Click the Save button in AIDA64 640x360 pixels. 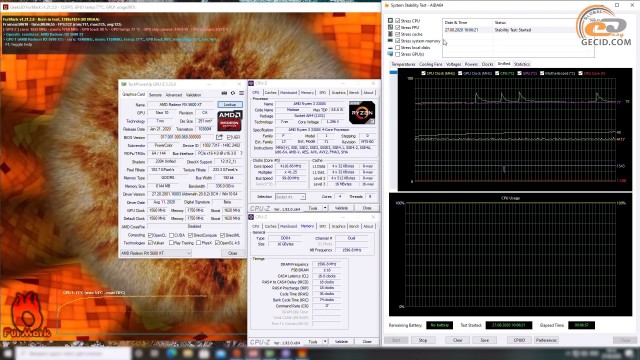[484, 340]
